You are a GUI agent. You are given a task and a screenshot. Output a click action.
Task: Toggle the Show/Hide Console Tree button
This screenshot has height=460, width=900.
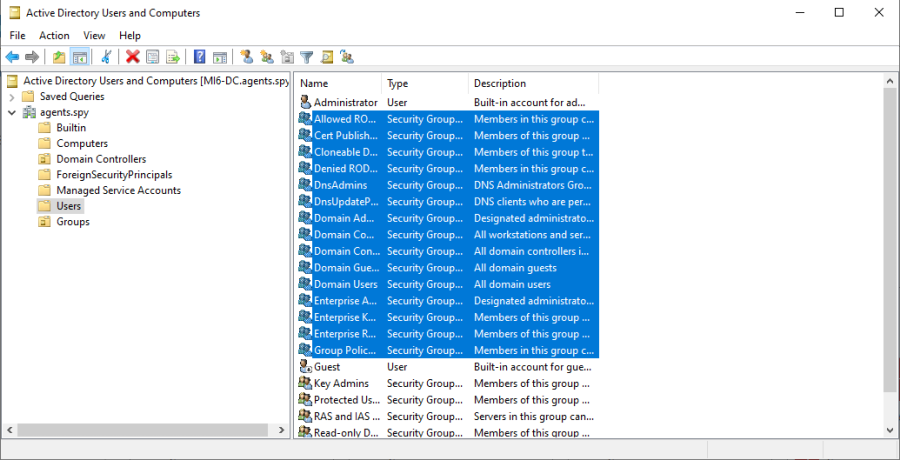tap(79, 57)
